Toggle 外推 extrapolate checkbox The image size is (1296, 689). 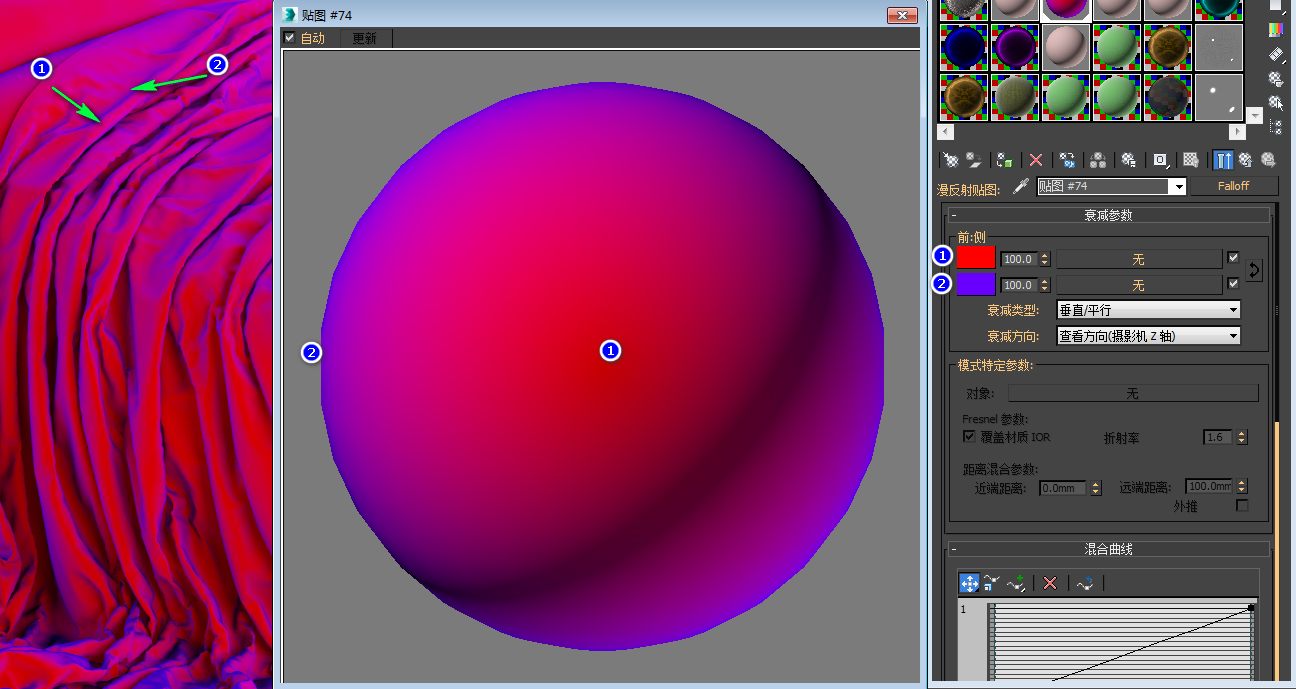point(1243,505)
